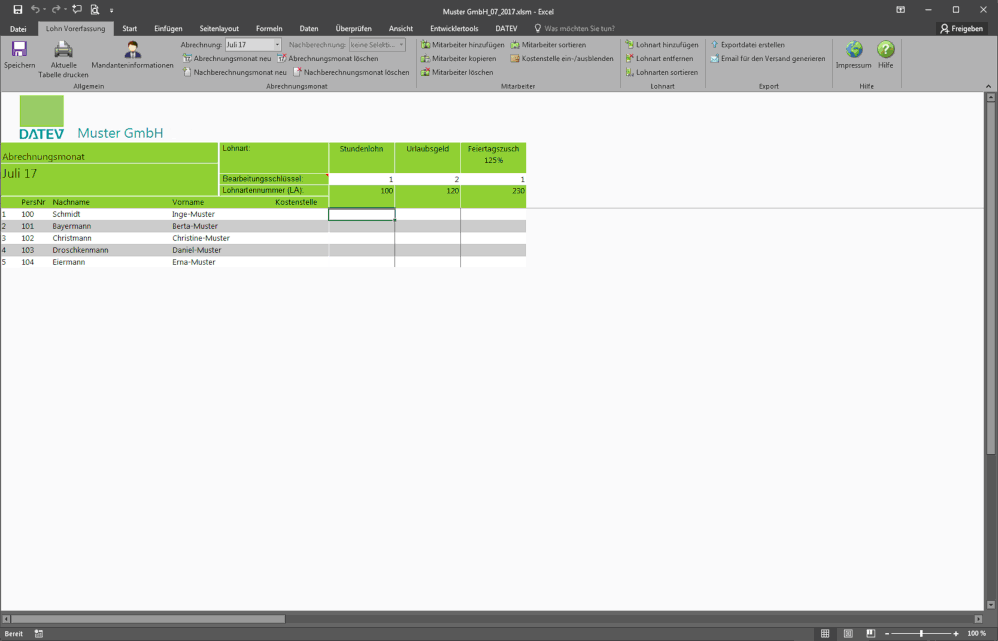Switch to the Formeln tab
This screenshot has width=998, height=641.
[x=269, y=29]
